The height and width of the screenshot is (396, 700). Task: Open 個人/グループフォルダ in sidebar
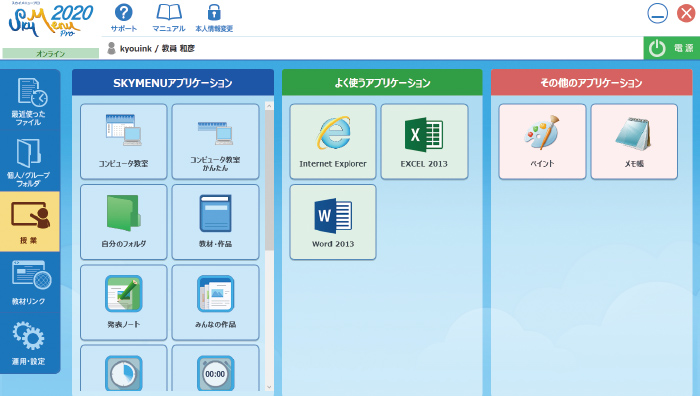tap(29, 162)
